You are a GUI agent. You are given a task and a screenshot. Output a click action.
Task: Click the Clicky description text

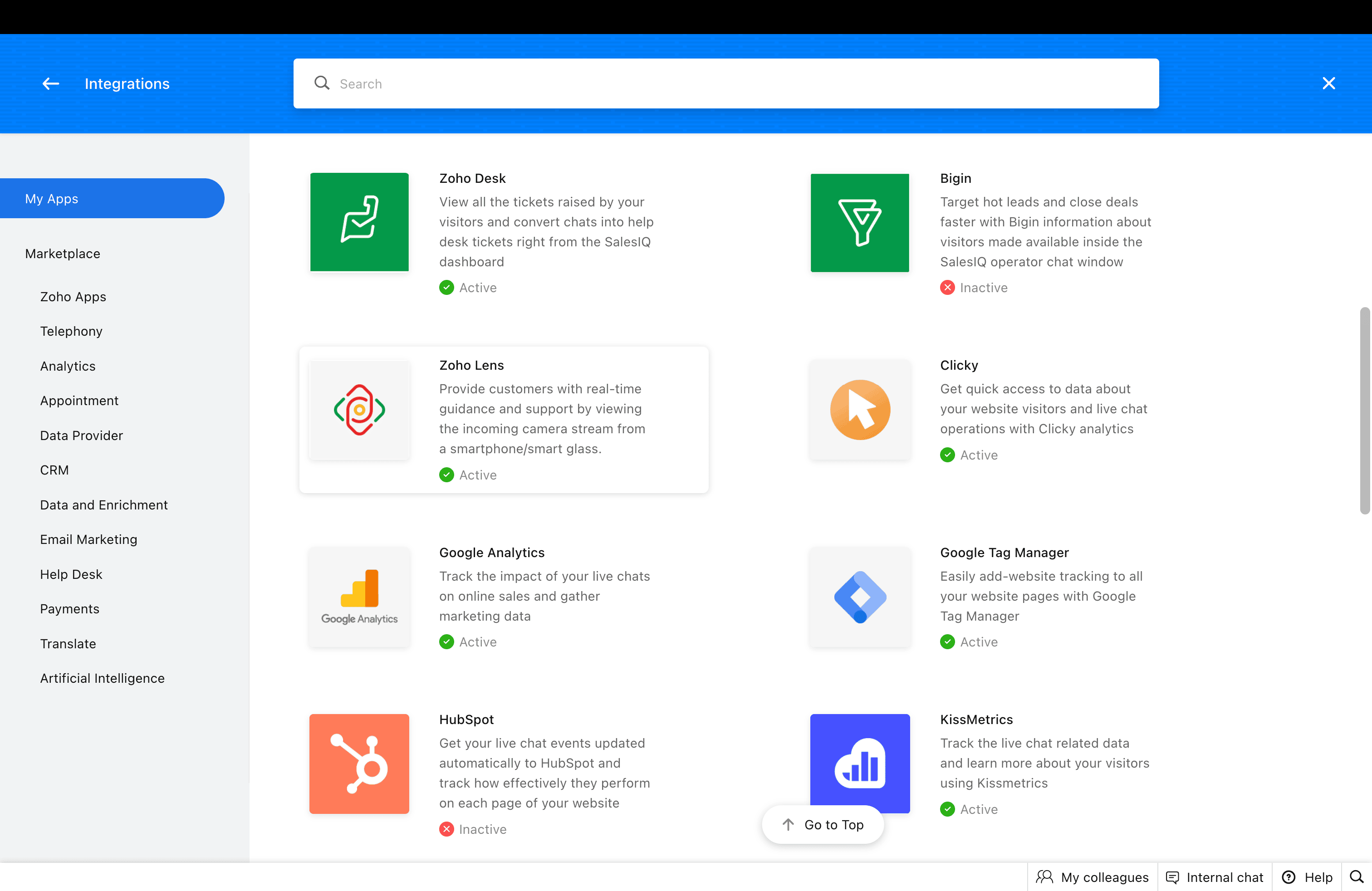coord(1044,409)
